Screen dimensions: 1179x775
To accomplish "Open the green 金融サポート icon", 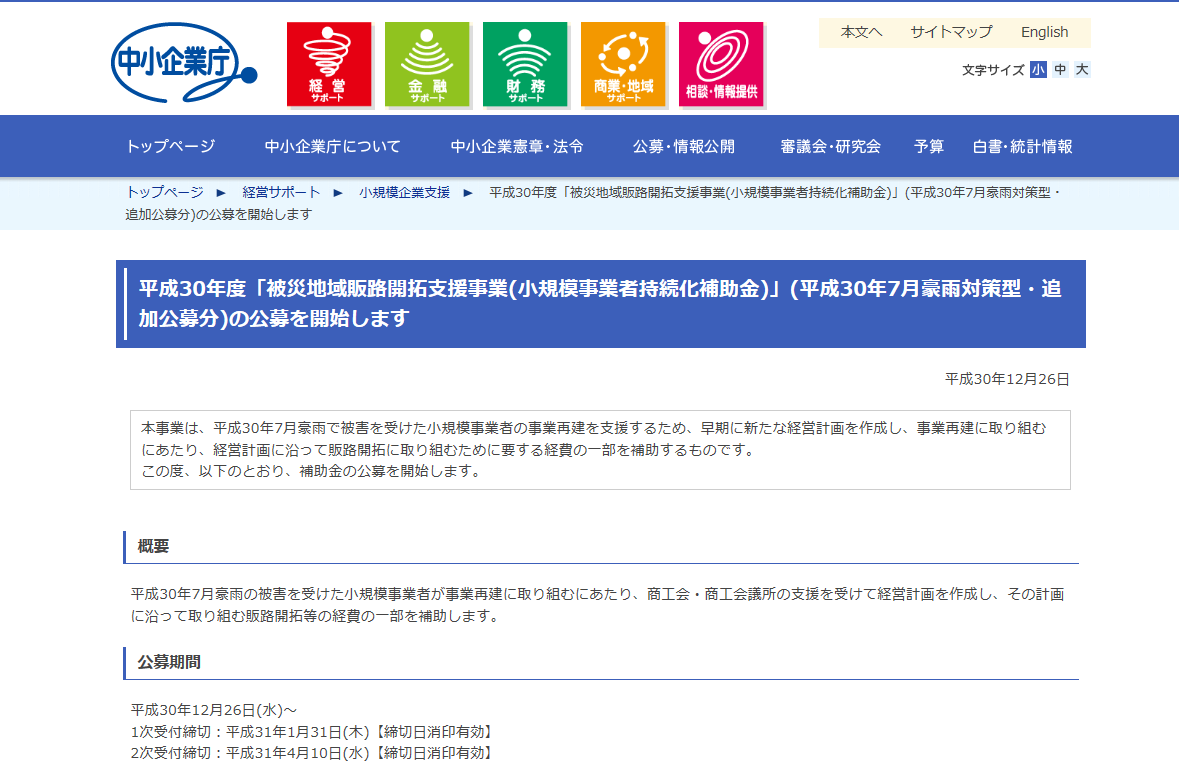I will pos(427,64).
